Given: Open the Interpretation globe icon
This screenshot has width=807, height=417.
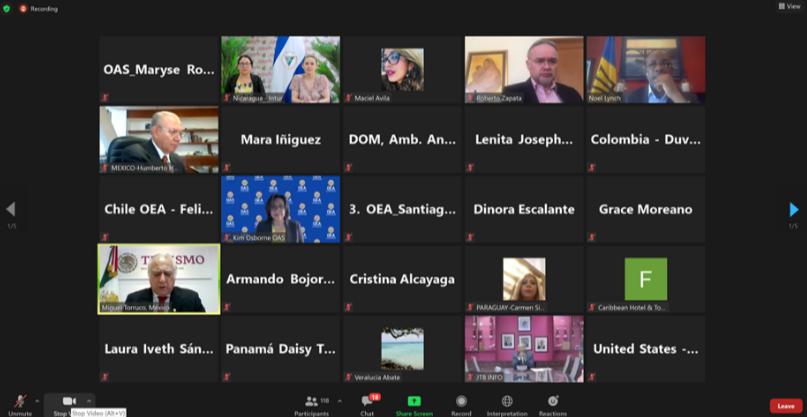Looking at the screenshot, I should coord(507,401).
